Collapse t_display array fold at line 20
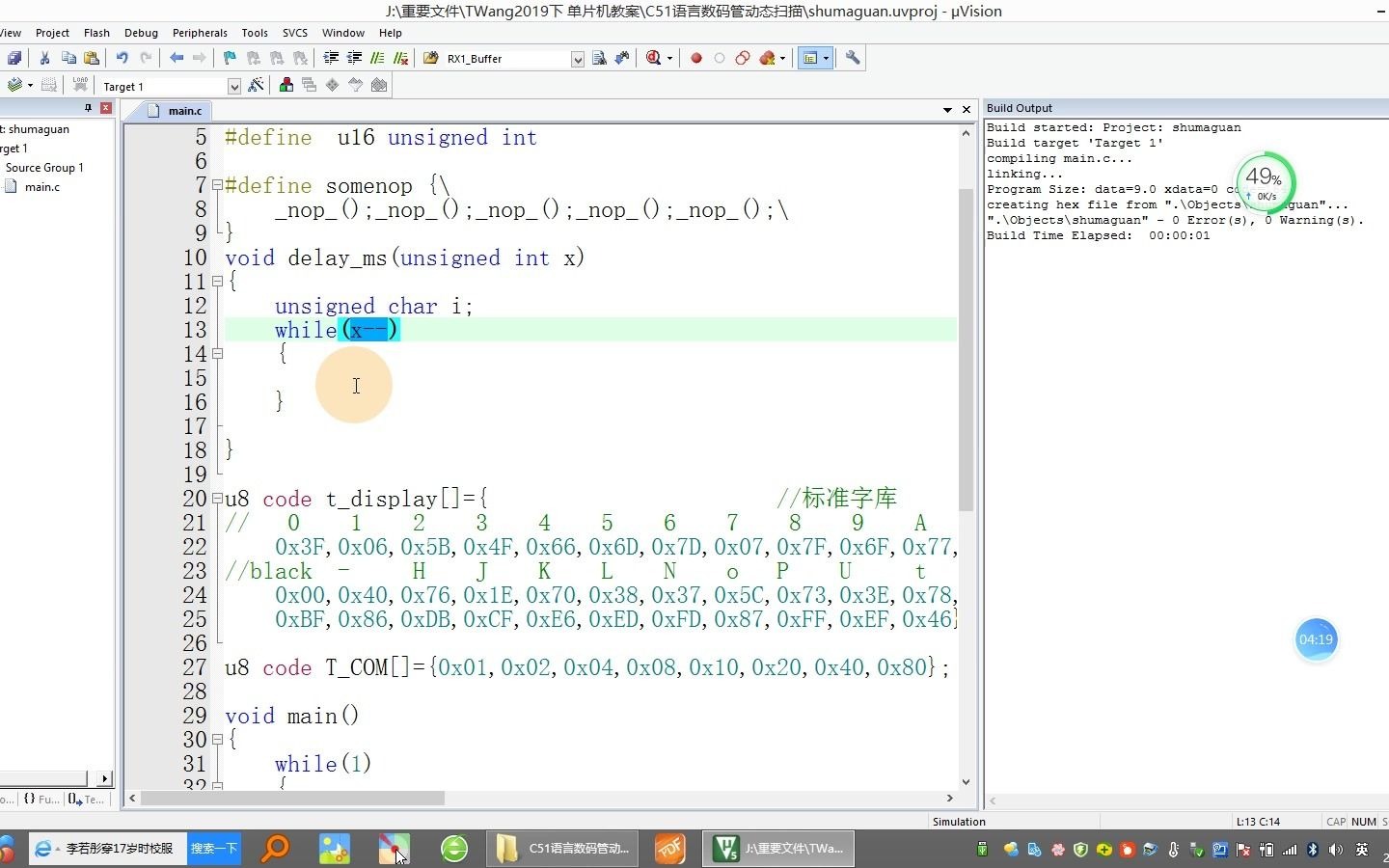1389x868 pixels. coord(217,499)
